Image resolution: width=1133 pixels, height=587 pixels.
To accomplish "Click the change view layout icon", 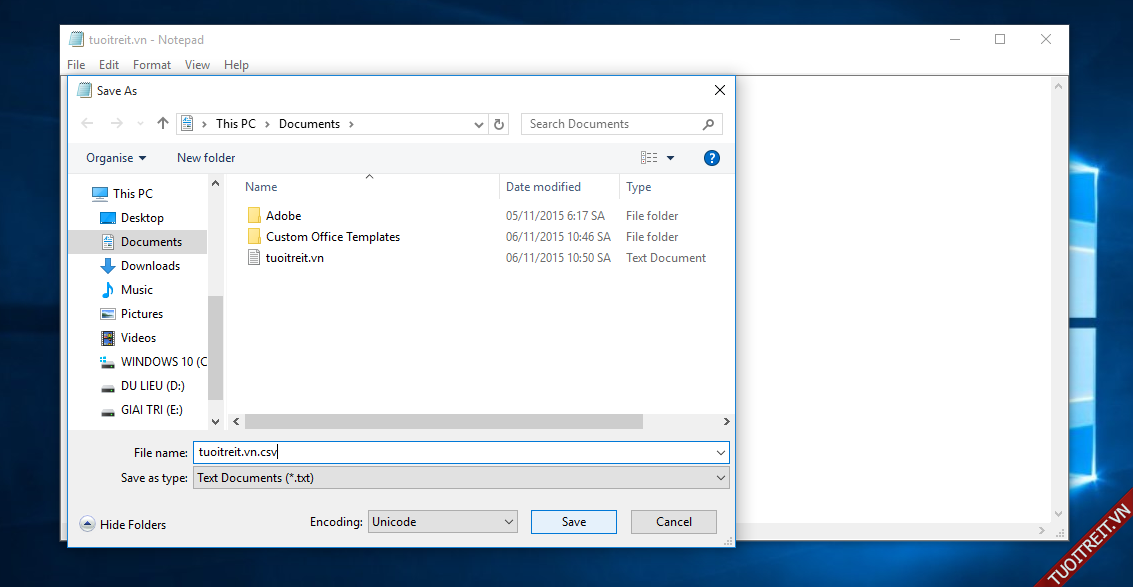I will coord(650,158).
